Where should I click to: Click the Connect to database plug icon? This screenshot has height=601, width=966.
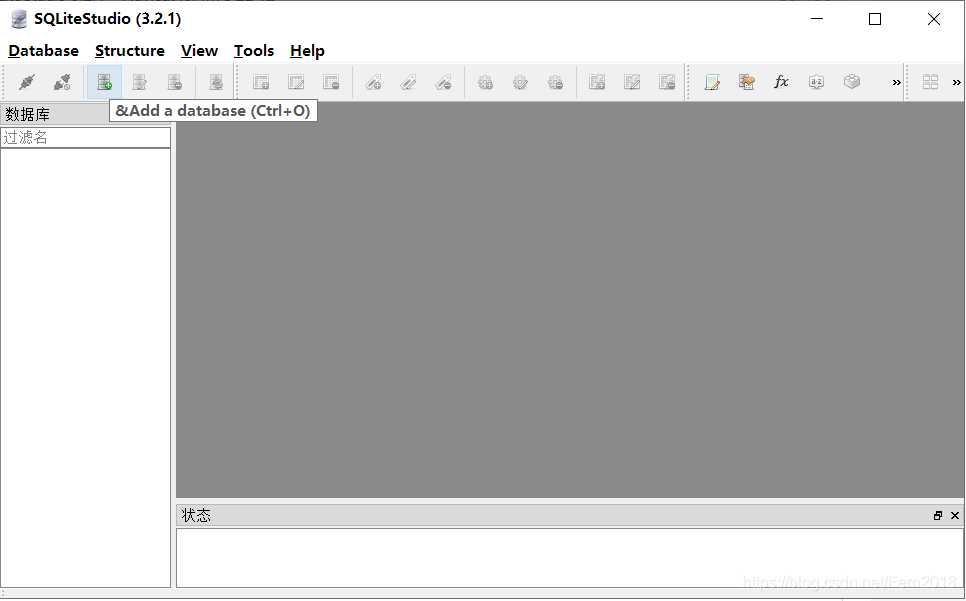pyautogui.click(x=26, y=82)
